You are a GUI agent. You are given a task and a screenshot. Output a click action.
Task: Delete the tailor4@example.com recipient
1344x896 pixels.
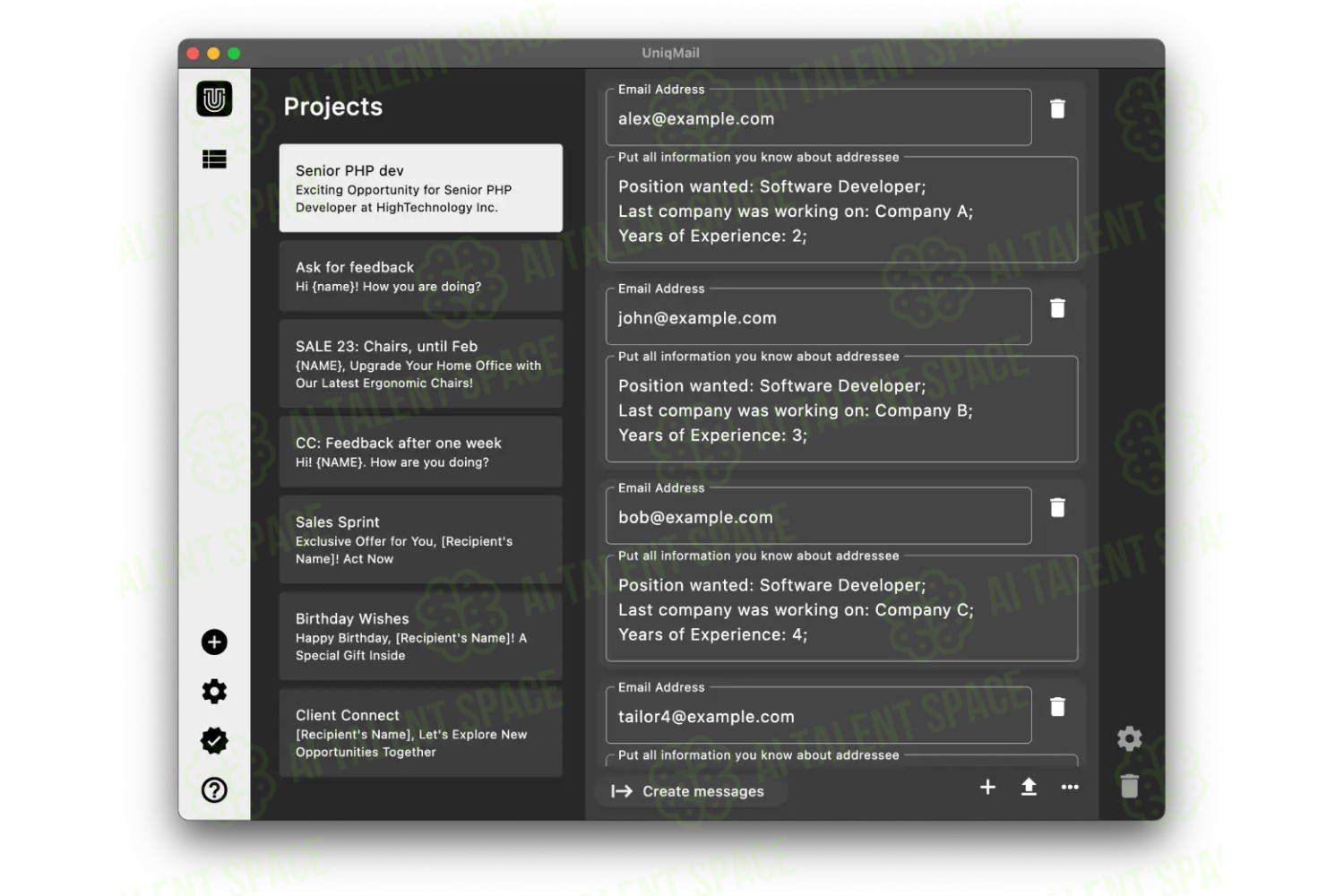(x=1057, y=707)
